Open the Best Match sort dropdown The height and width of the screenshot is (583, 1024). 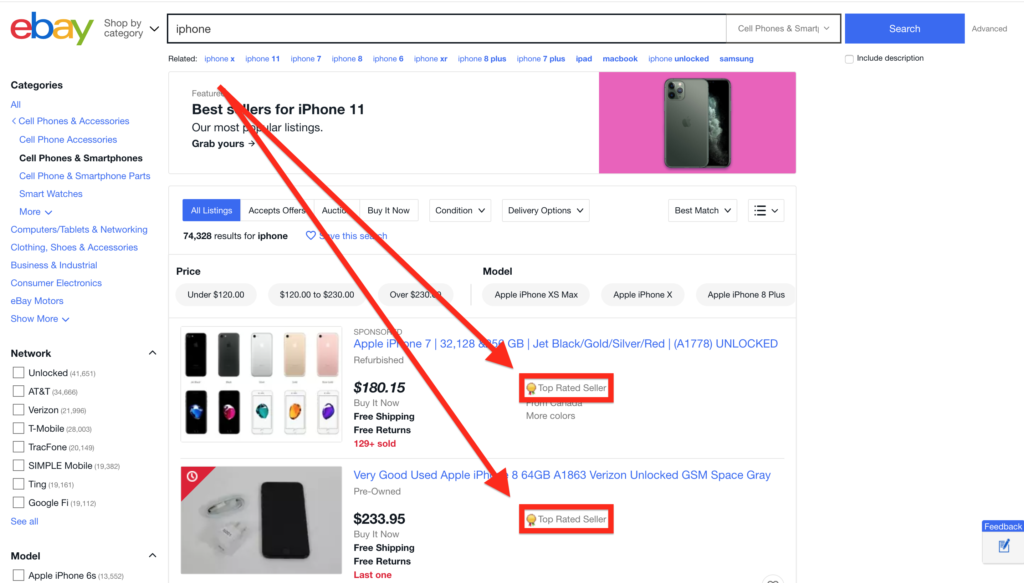pyautogui.click(x=701, y=210)
